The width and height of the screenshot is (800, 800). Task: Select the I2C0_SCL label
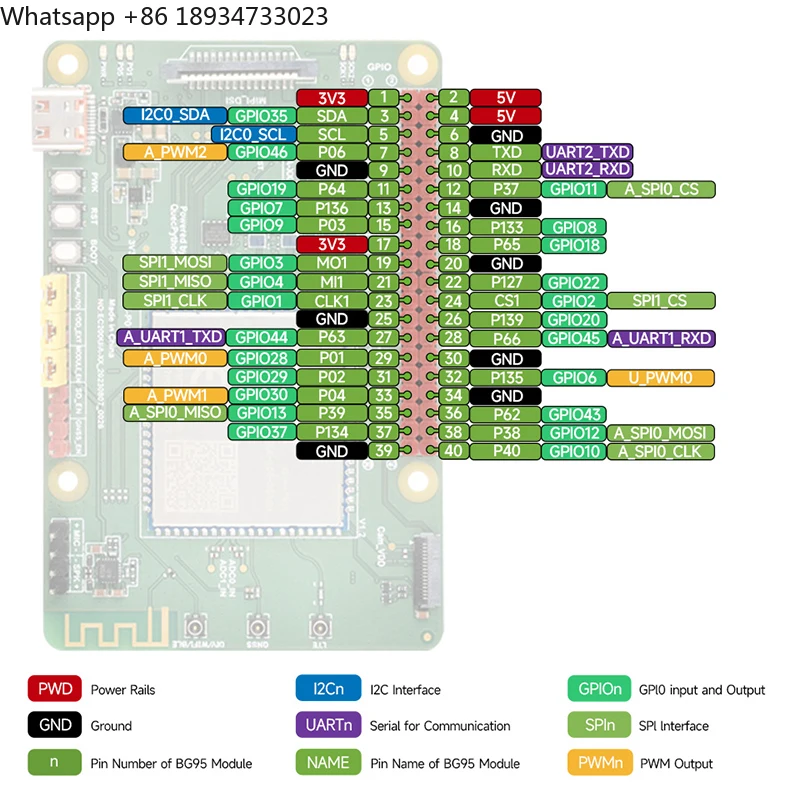coord(253,134)
